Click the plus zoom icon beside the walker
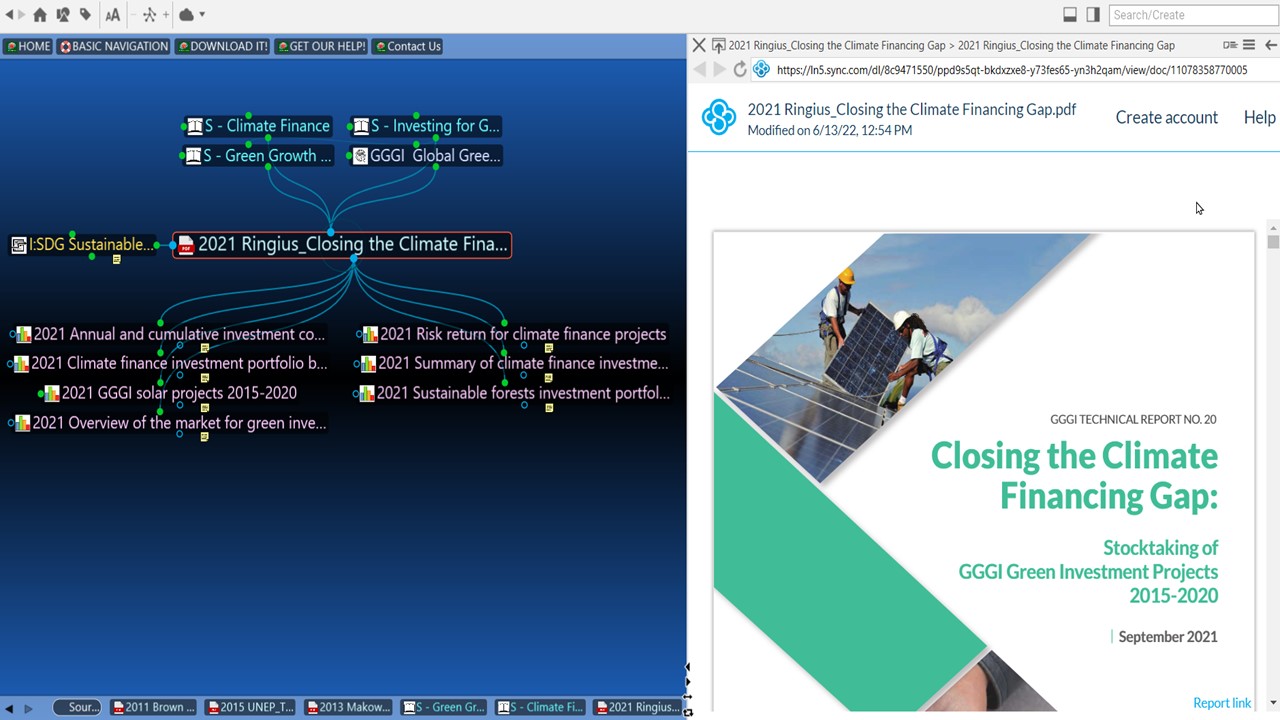 (166, 15)
